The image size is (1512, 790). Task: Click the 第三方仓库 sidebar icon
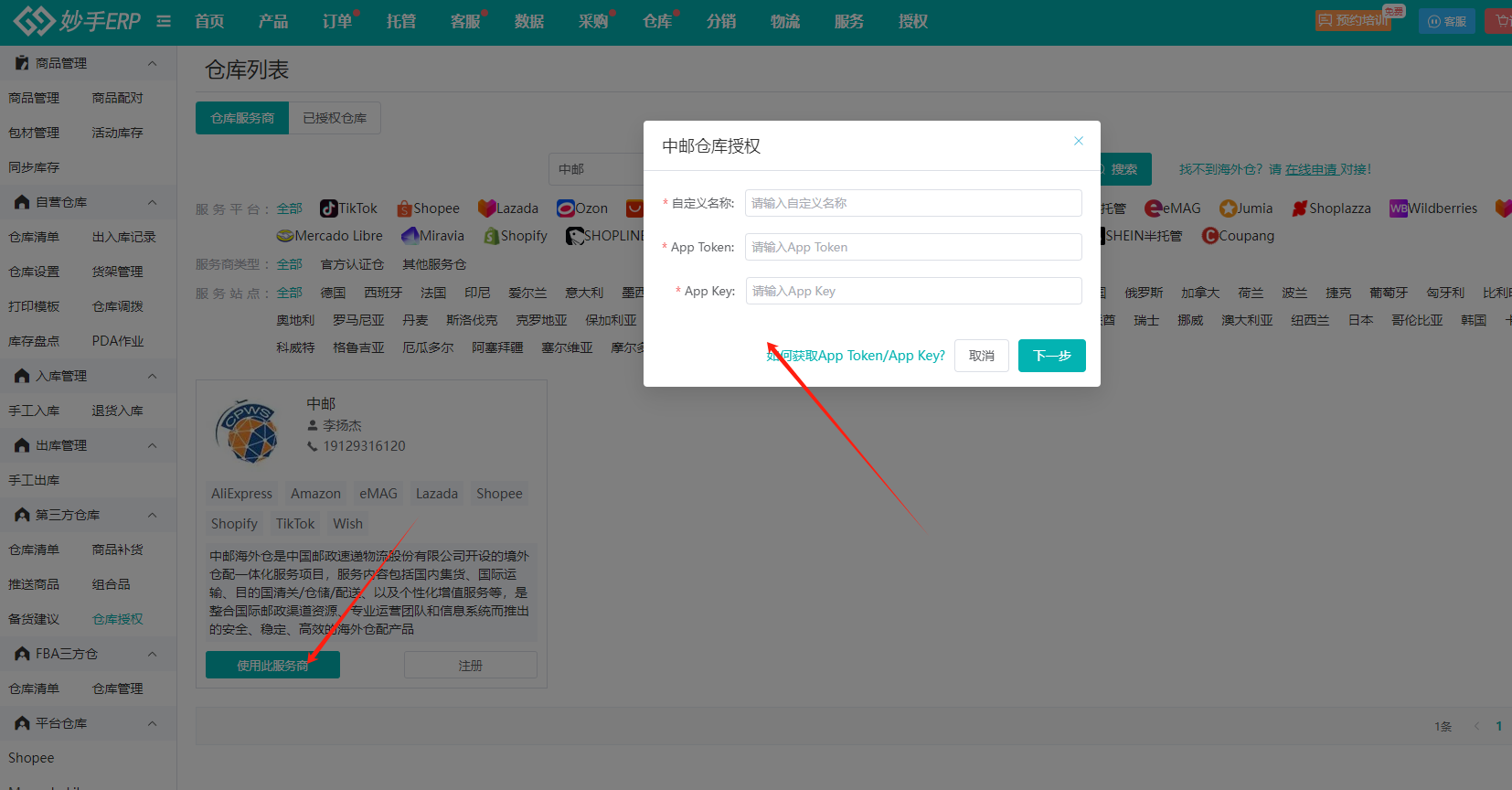(x=22, y=515)
